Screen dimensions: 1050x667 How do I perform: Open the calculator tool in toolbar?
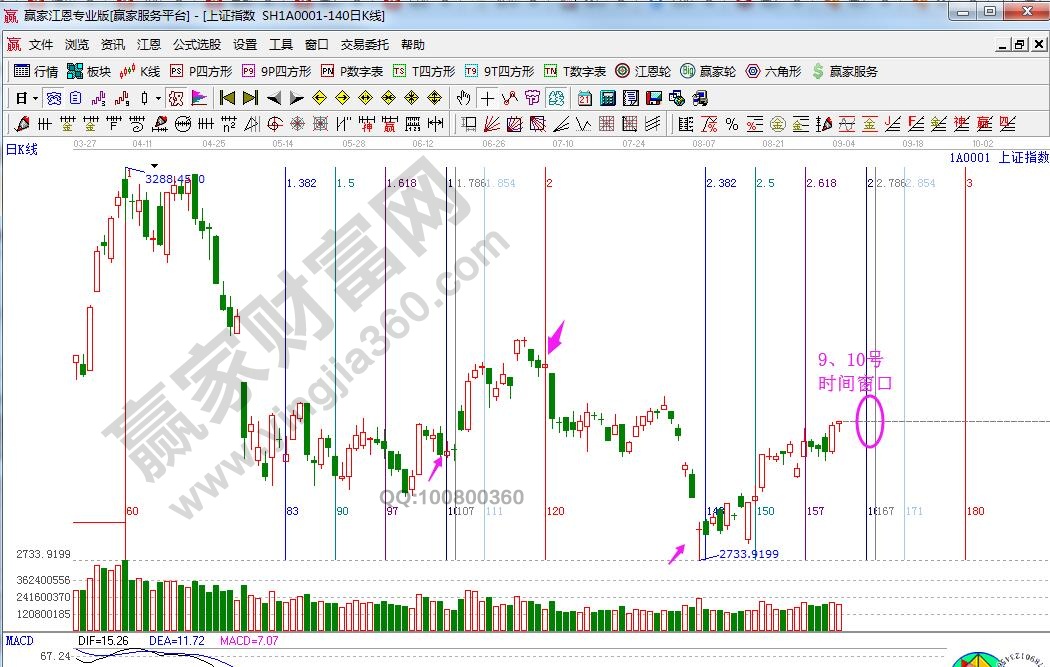[x=606, y=98]
